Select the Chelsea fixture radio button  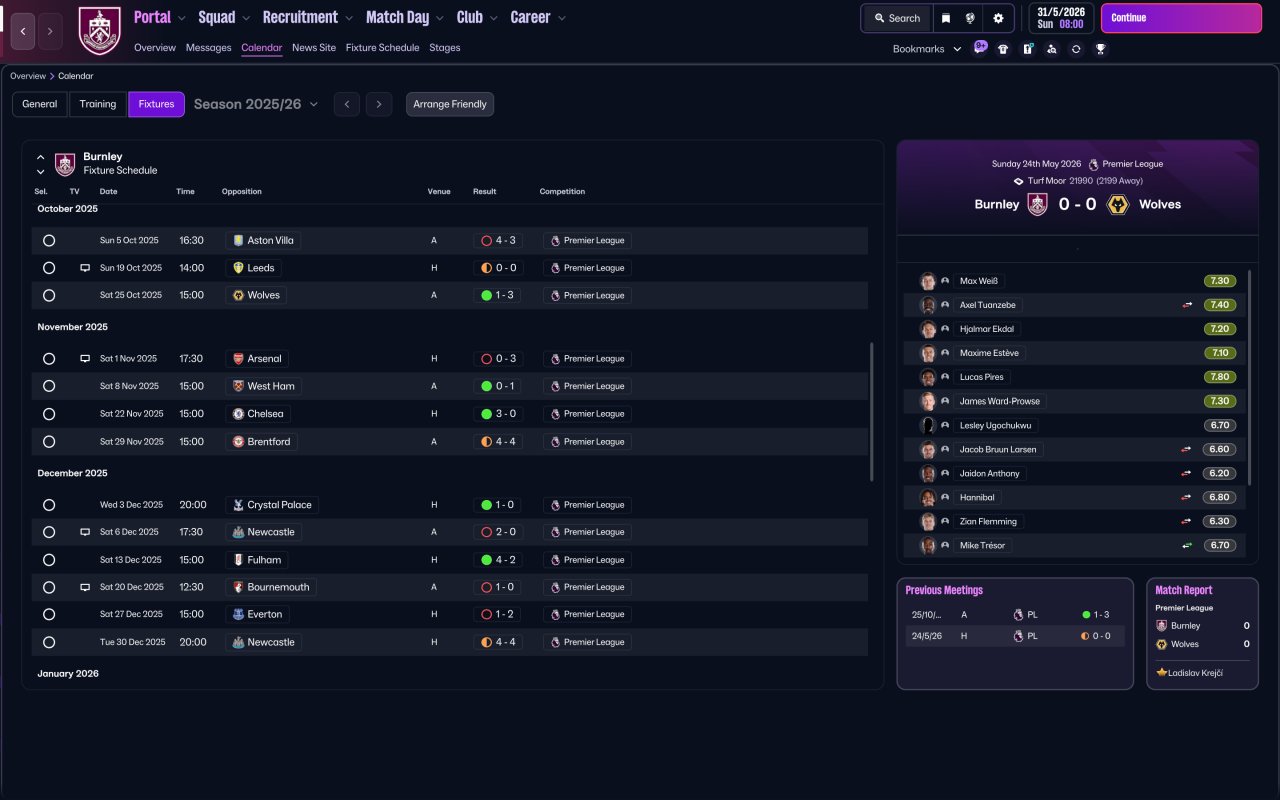point(49,414)
